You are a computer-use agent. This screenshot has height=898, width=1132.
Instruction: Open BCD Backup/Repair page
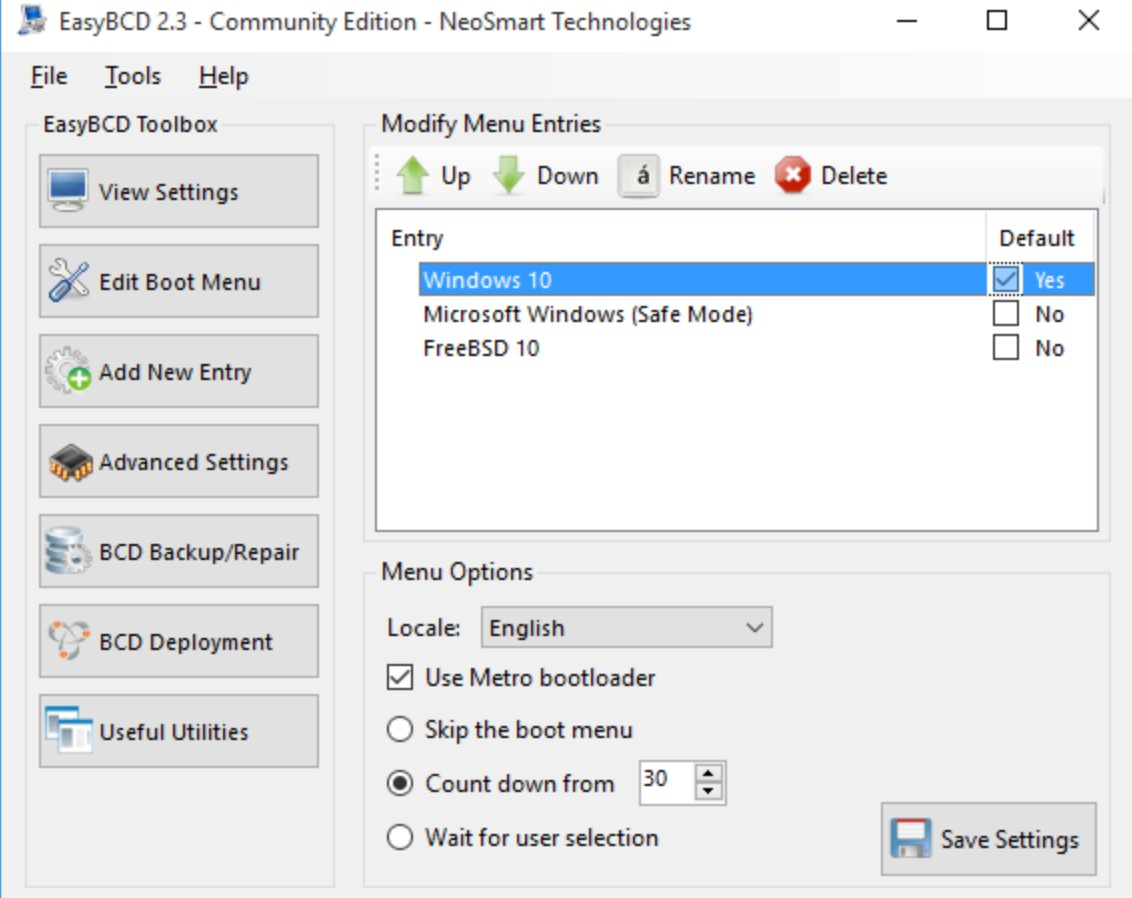(x=179, y=551)
